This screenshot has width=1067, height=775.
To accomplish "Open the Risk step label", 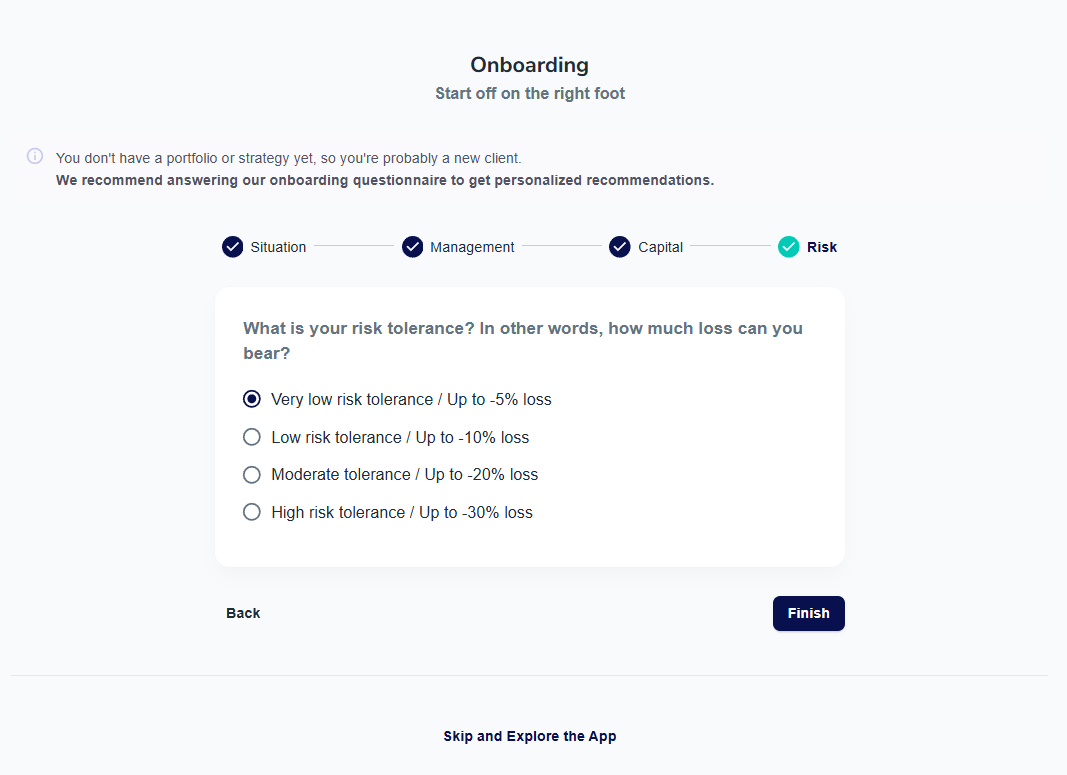I will [x=822, y=247].
